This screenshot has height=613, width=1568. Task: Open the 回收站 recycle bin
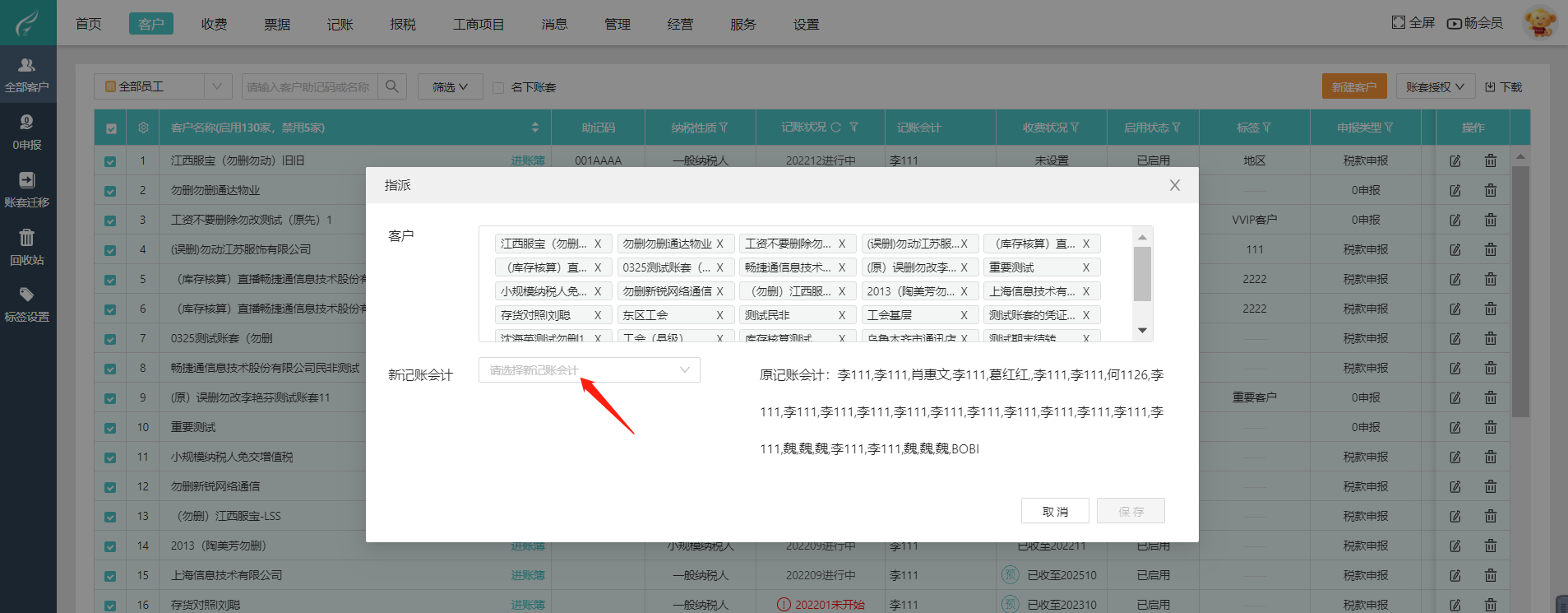coord(27,247)
